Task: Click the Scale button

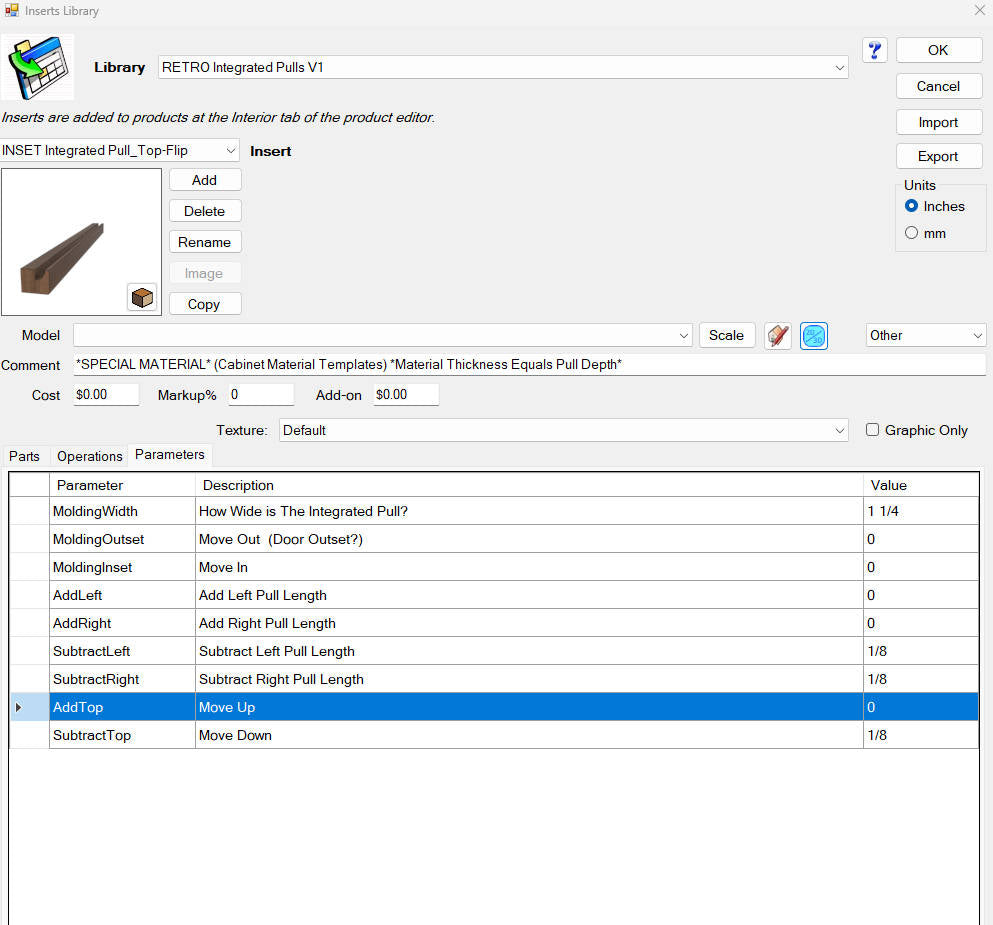Action: 726,336
